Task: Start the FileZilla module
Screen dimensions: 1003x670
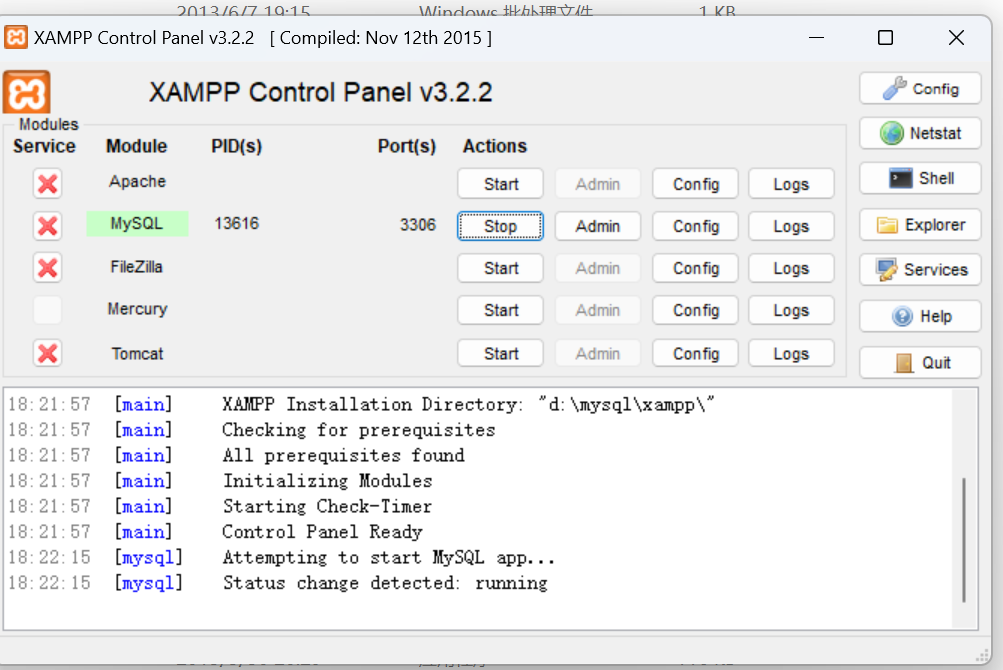Action: [x=500, y=268]
